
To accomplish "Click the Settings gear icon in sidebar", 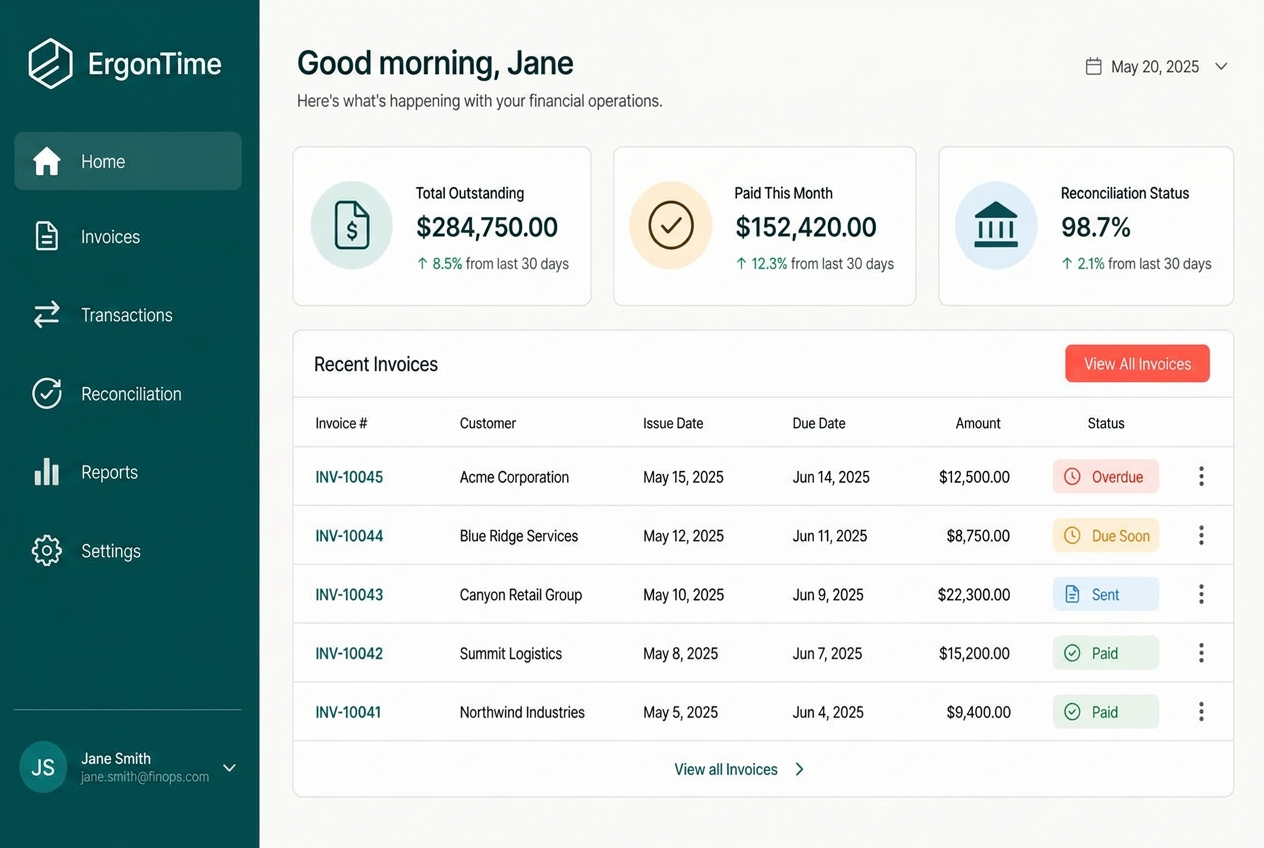I will pos(47,550).
